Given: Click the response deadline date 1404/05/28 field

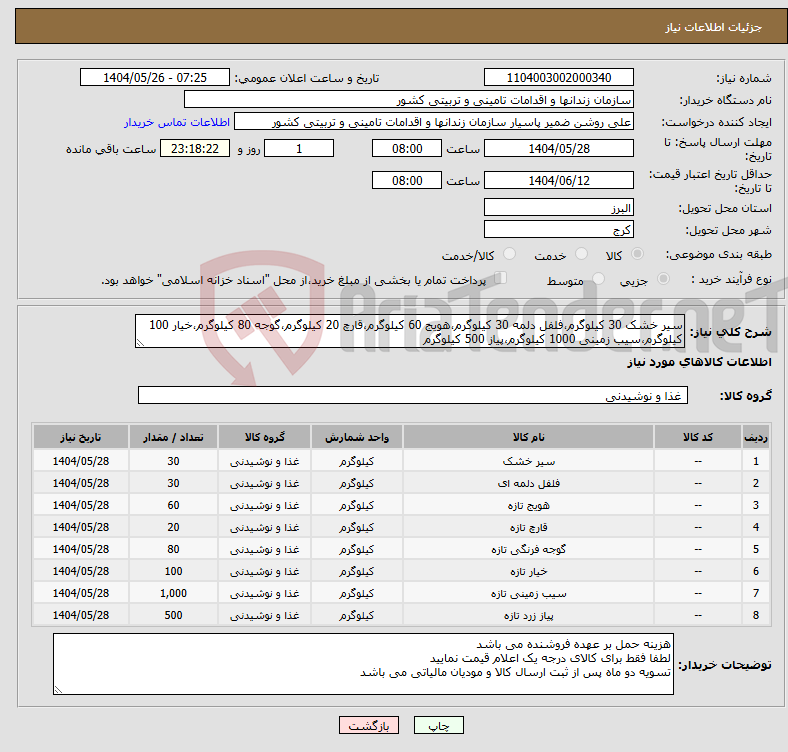Looking at the screenshot, I should click(558, 149).
